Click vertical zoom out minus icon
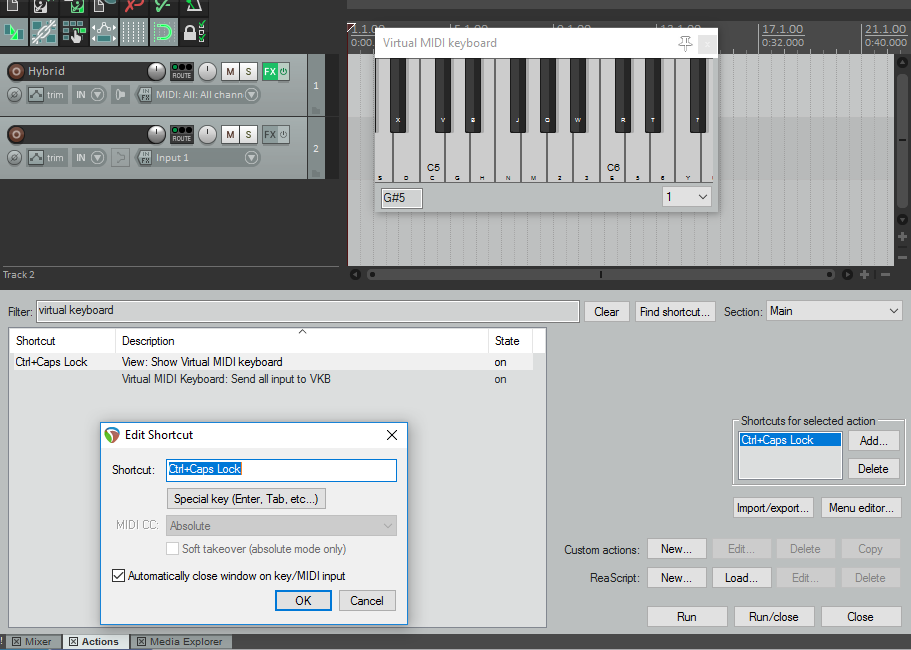Screen dimensions: 911x650 [x=902, y=257]
